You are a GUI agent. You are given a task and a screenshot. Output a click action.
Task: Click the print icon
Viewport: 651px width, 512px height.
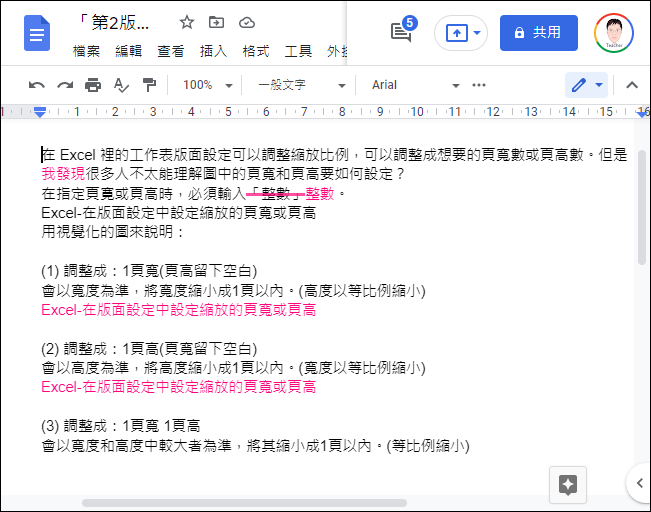93,85
